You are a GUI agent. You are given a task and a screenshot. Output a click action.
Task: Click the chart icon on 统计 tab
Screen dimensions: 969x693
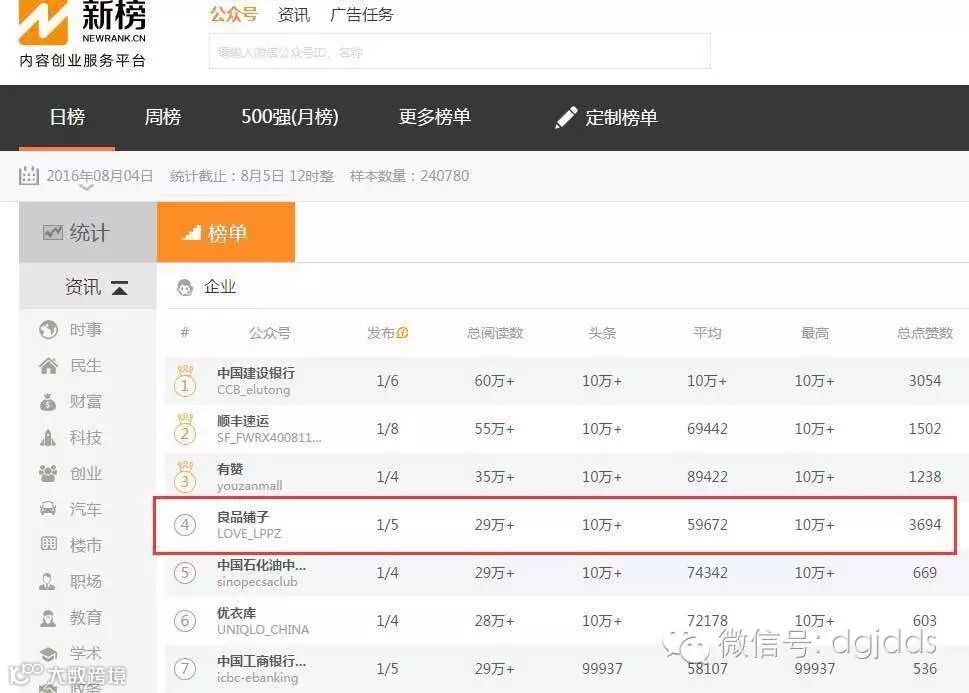pos(53,232)
